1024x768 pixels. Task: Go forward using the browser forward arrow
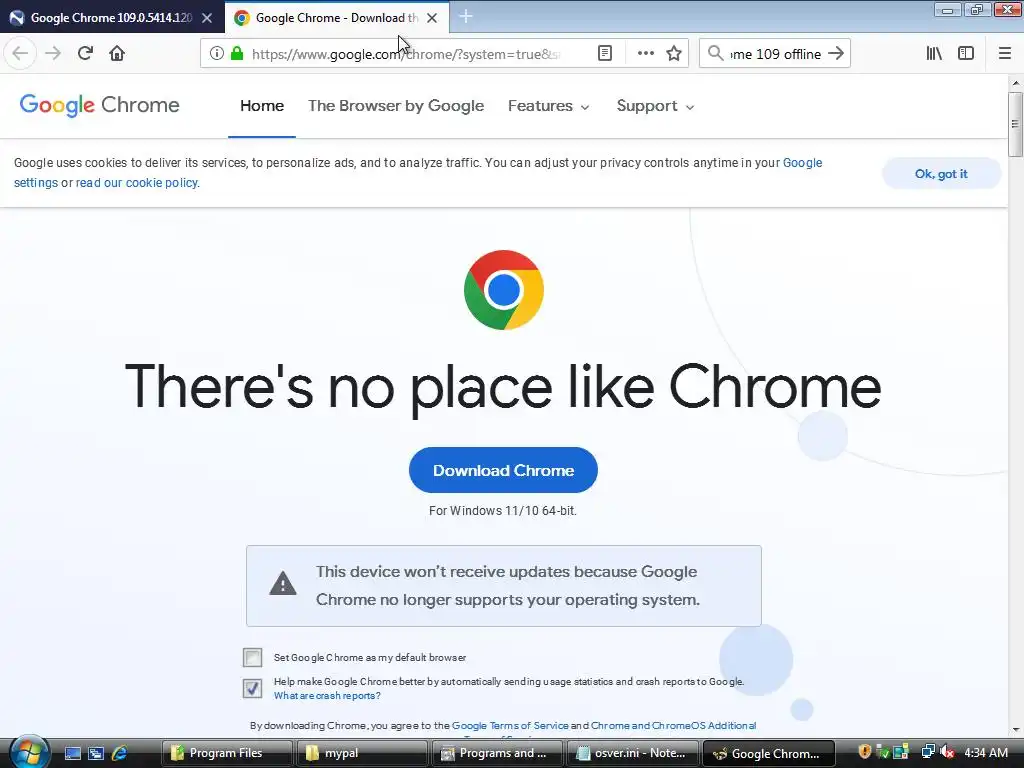pos(53,53)
